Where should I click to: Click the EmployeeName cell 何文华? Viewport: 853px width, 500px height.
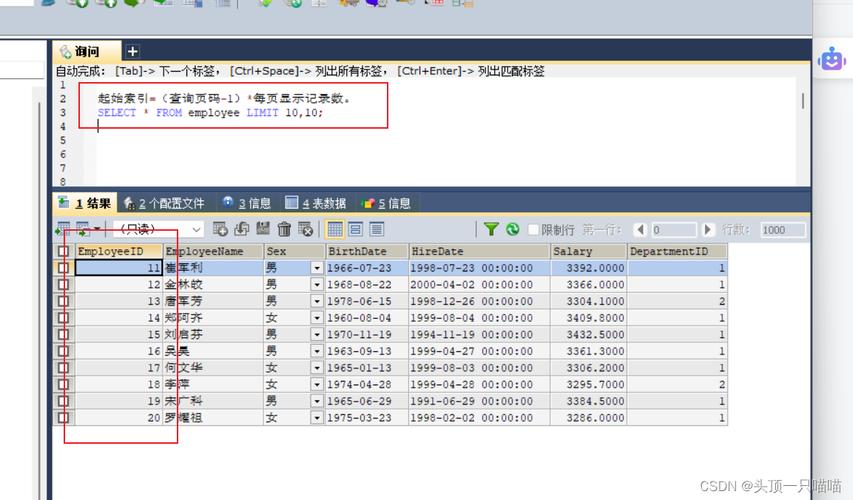click(x=213, y=368)
